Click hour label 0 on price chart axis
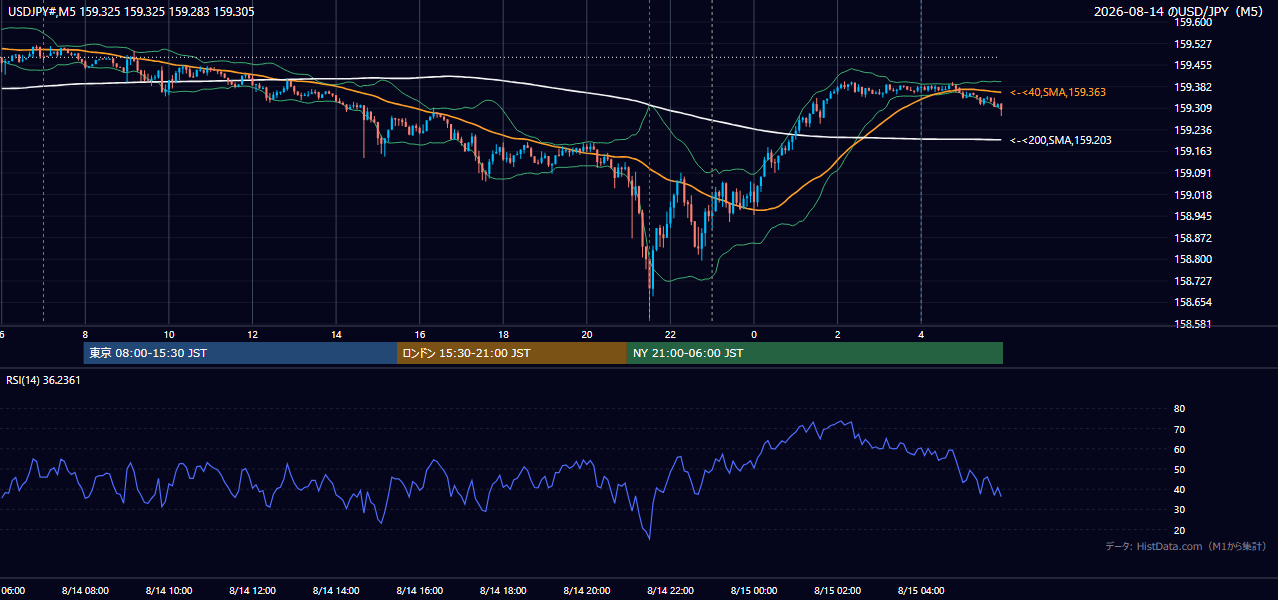Viewport: 1278px width, 600px height. click(754, 334)
